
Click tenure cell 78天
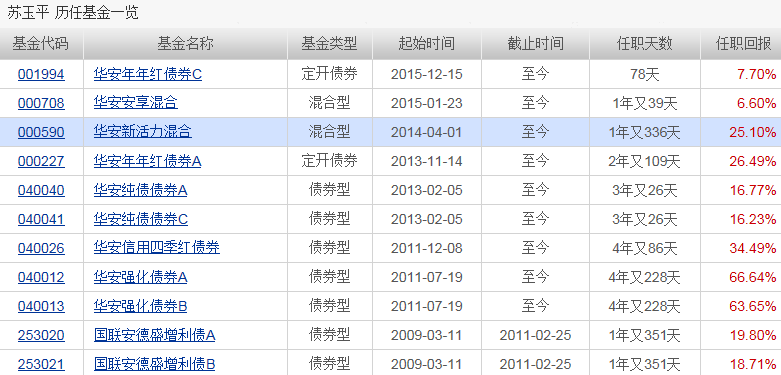(x=645, y=75)
